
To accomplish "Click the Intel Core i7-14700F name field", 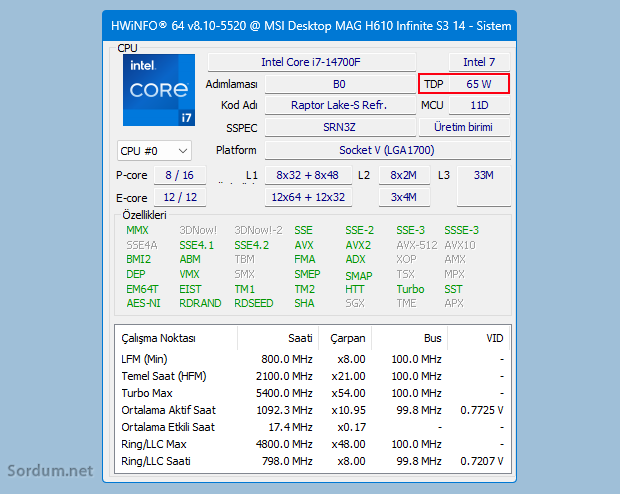I will pyautogui.click(x=312, y=62).
